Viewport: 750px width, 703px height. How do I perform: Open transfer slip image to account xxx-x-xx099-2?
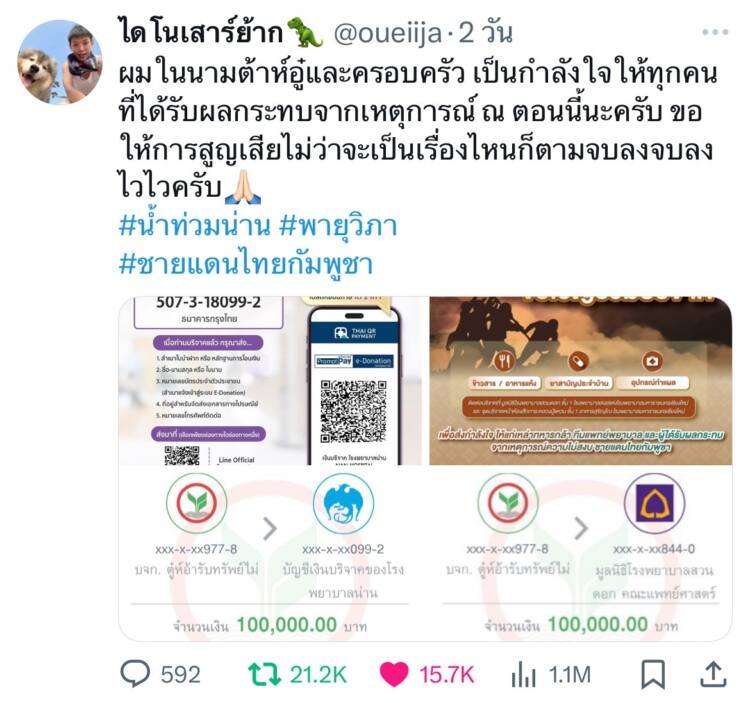271,553
